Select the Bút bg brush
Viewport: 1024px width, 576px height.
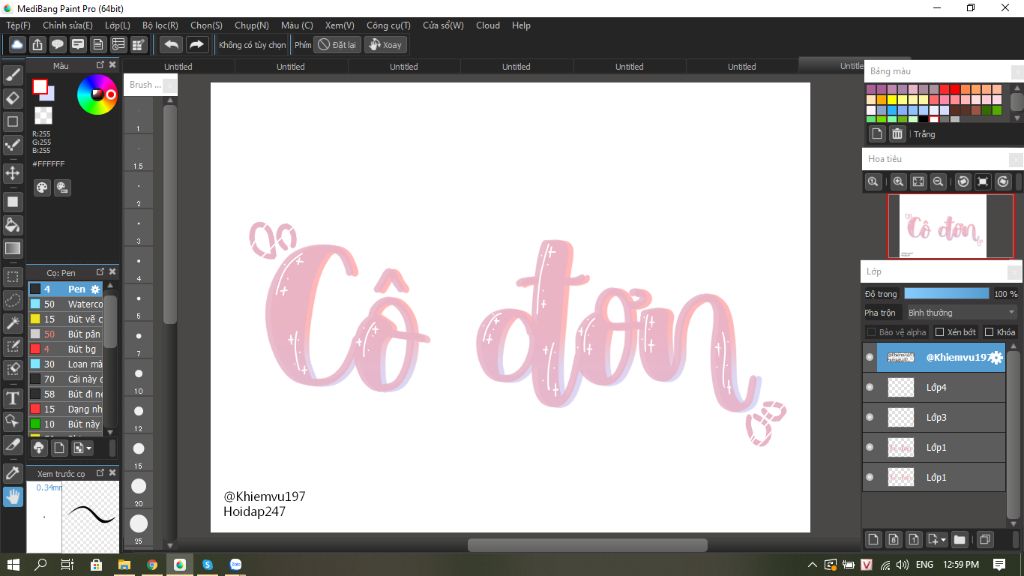pos(65,349)
